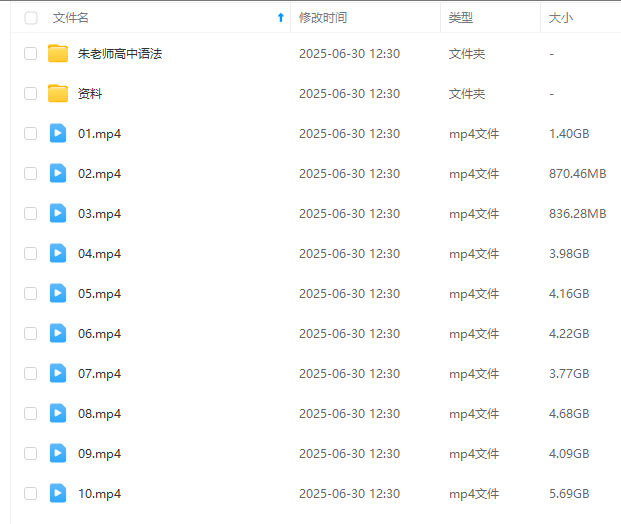Click the file name 04.mp4
The image size is (621, 524).
click(99, 254)
